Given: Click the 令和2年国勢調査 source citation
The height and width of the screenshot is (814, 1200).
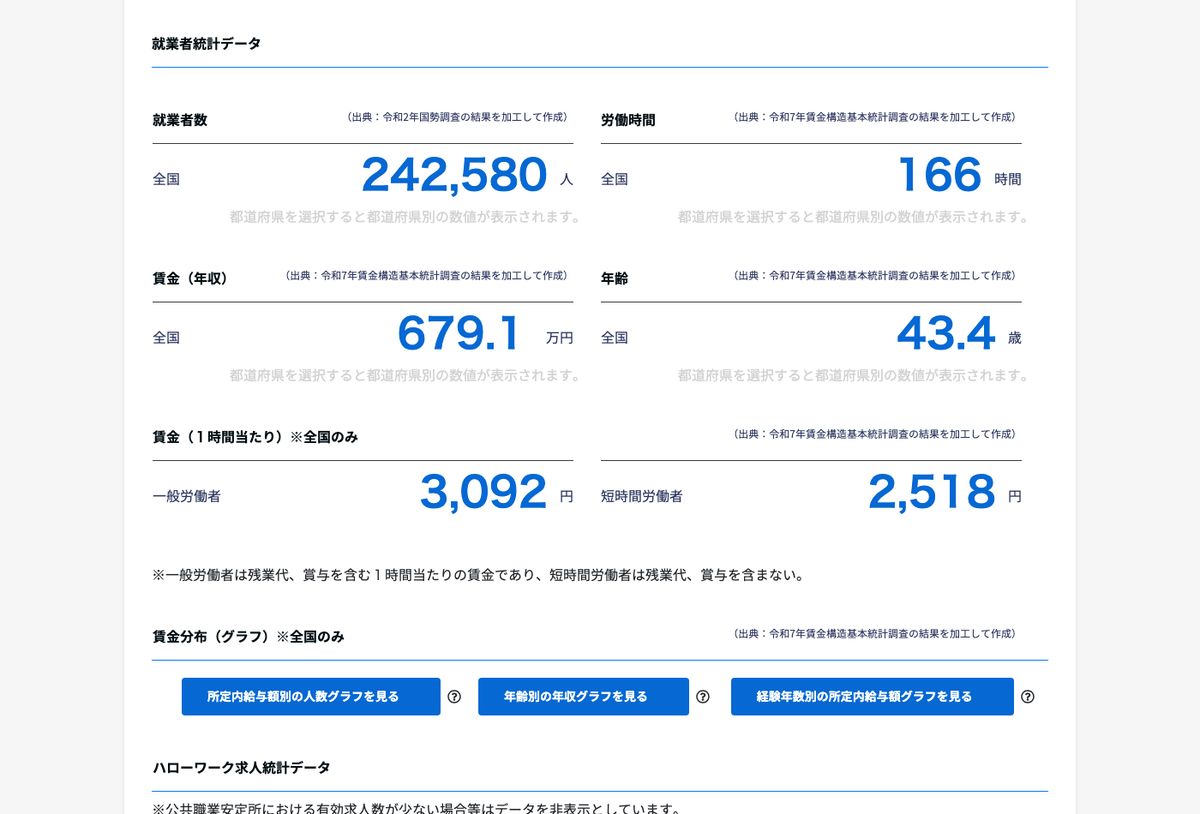Looking at the screenshot, I should 457,117.
